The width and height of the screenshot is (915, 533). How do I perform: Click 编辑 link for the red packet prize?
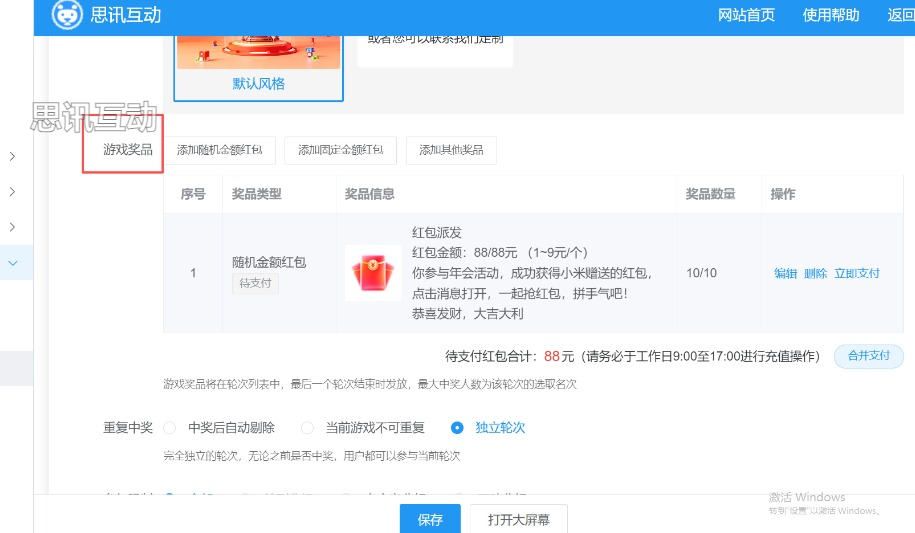coord(785,273)
